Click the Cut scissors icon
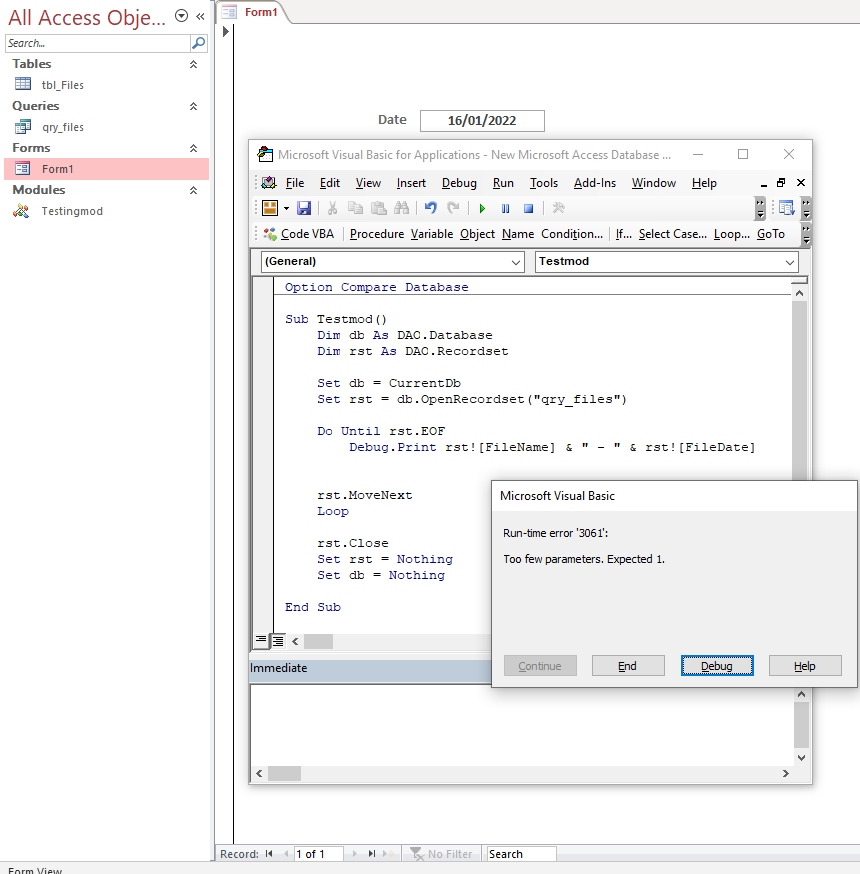This screenshot has height=874, width=860. [333, 208]
